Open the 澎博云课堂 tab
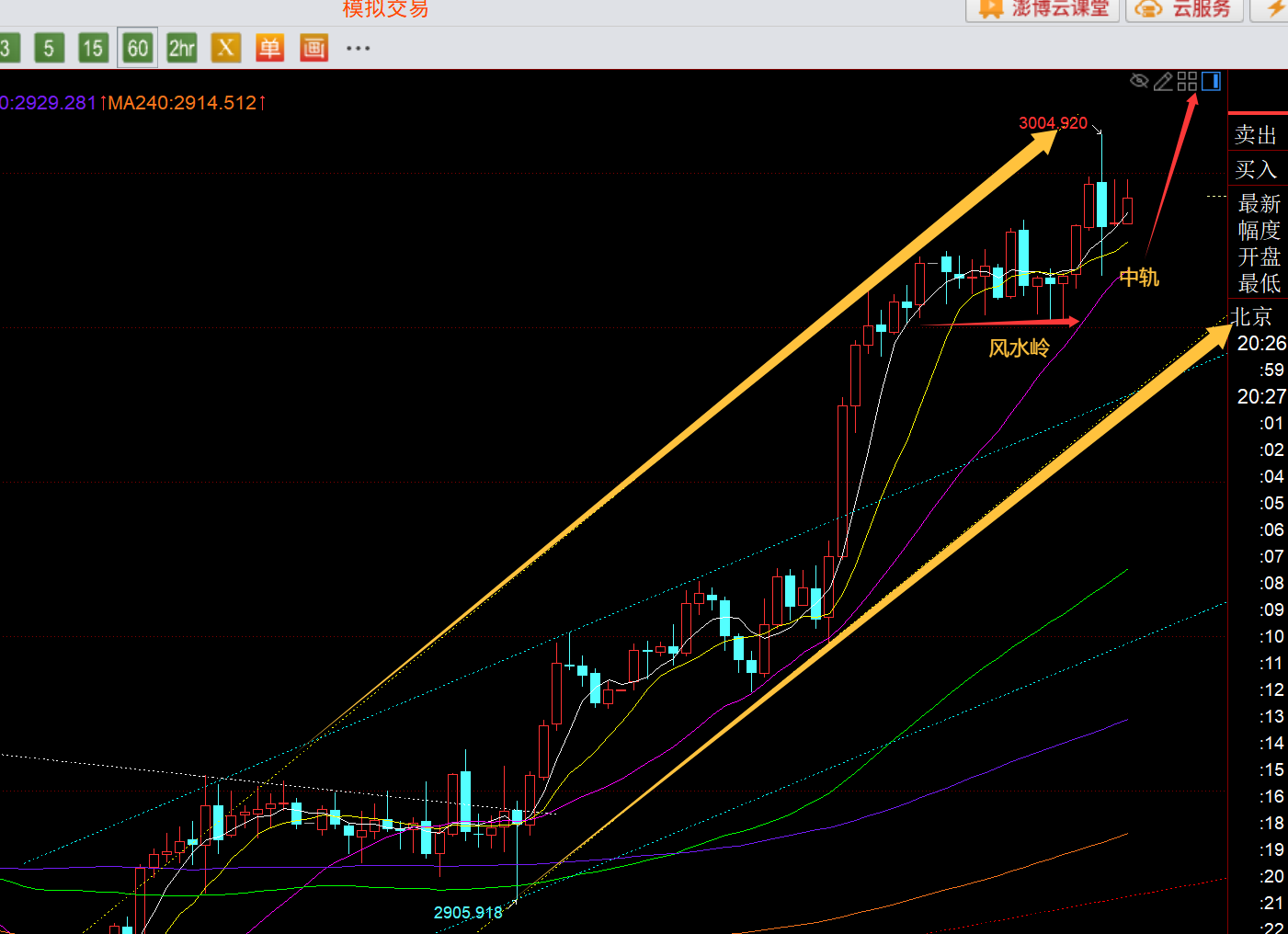Image resolution: width=1288 pixels, height=934 pixels. (1043, 9)
